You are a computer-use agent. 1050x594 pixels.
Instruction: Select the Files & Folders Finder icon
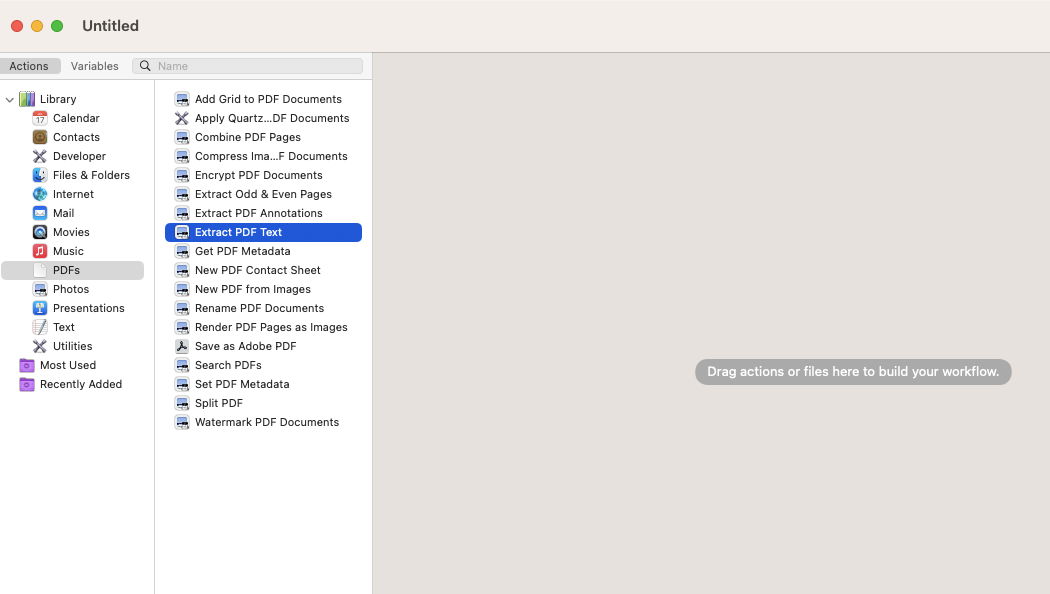40,175
